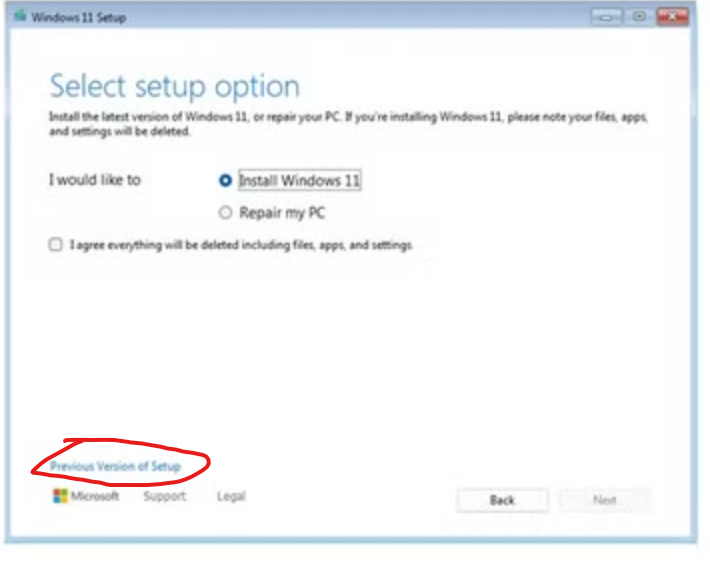Open the Previous Version of Setup link
The image size is (710, 566).
[x=115, y=466]
